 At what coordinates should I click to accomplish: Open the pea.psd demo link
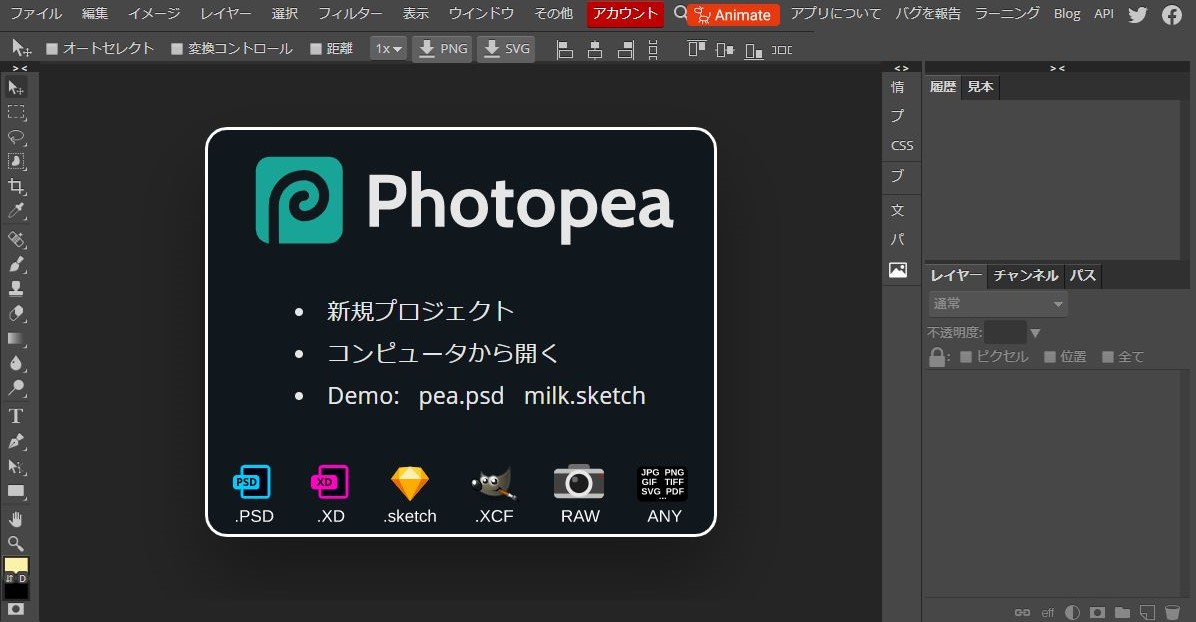click(x=461, y=396)
